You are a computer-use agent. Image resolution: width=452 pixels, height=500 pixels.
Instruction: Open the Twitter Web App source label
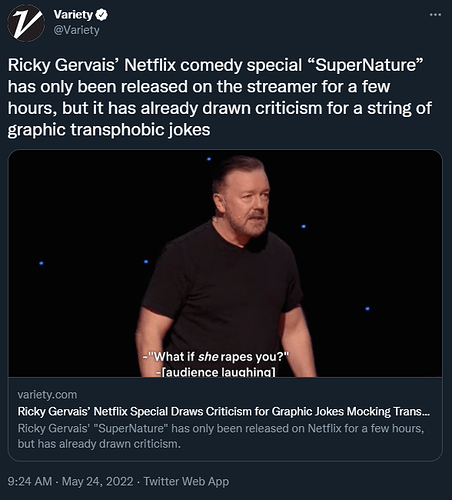pyautogui.click(x=186, y=482)
